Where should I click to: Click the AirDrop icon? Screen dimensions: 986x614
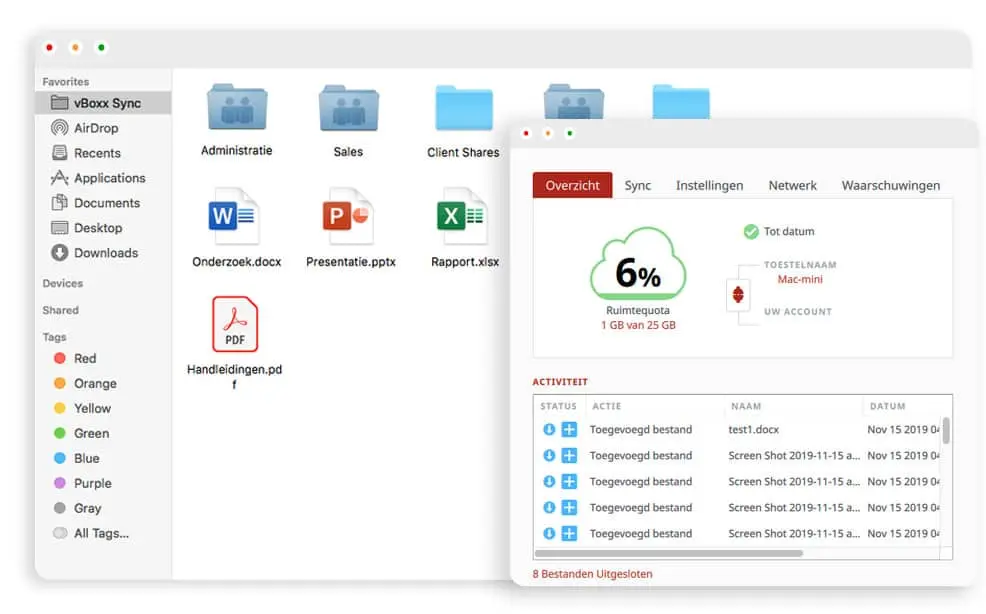coord(60,128)
